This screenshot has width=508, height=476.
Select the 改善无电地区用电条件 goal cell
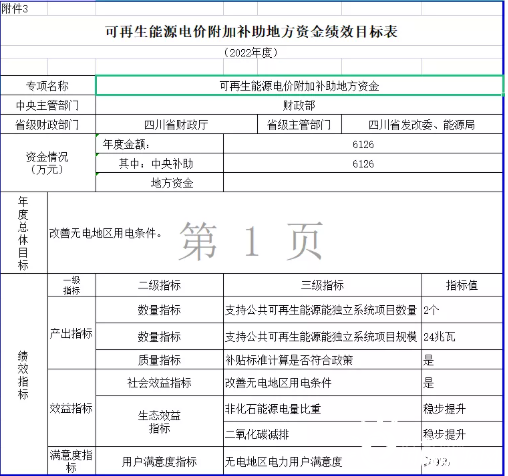click(275, 233)
